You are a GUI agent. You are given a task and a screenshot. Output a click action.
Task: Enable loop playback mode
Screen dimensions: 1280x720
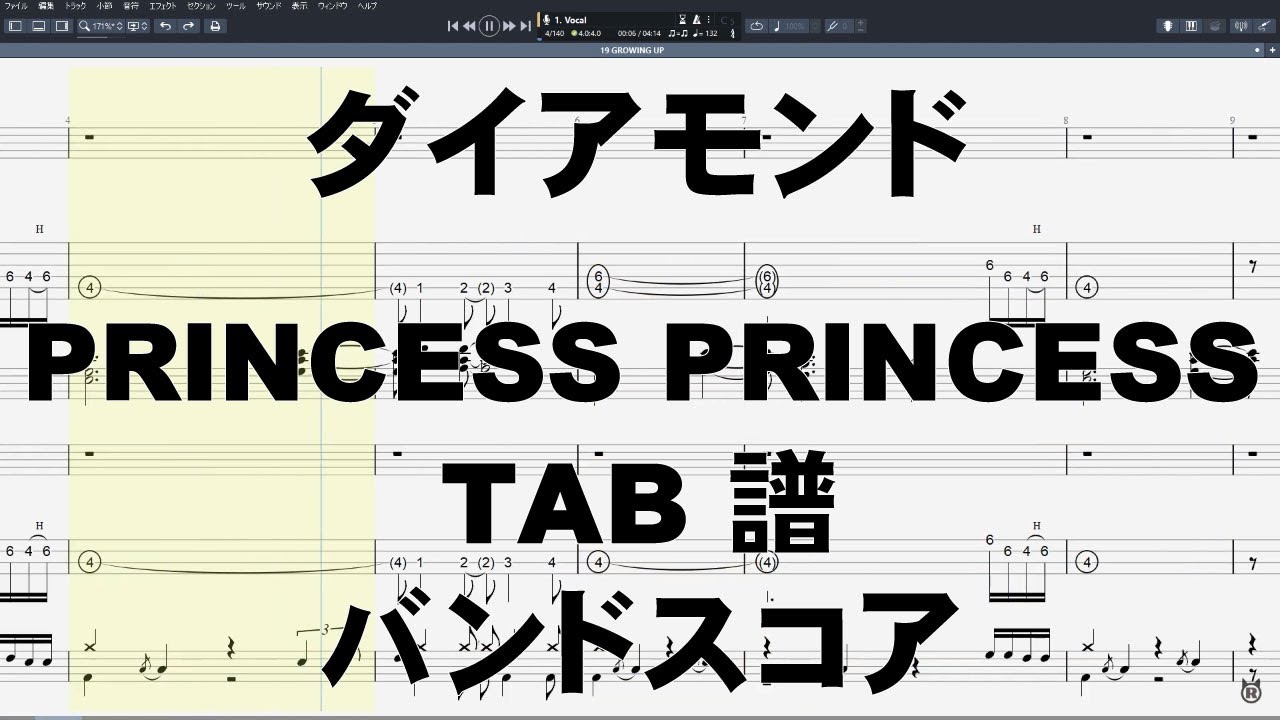(x=758, y=25)
